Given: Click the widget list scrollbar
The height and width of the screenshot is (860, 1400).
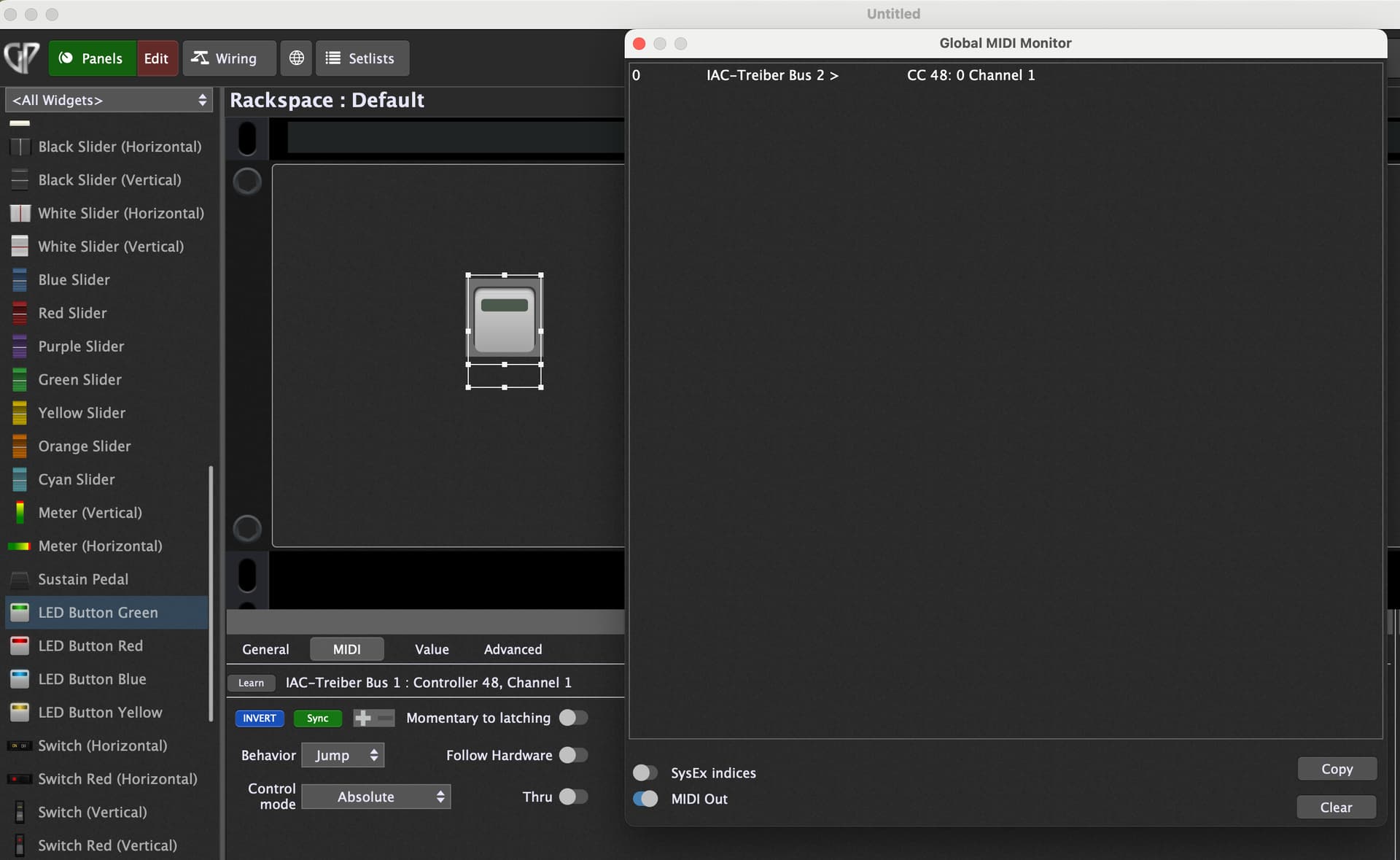Looking at the screenshot, I should pos(211,593).
